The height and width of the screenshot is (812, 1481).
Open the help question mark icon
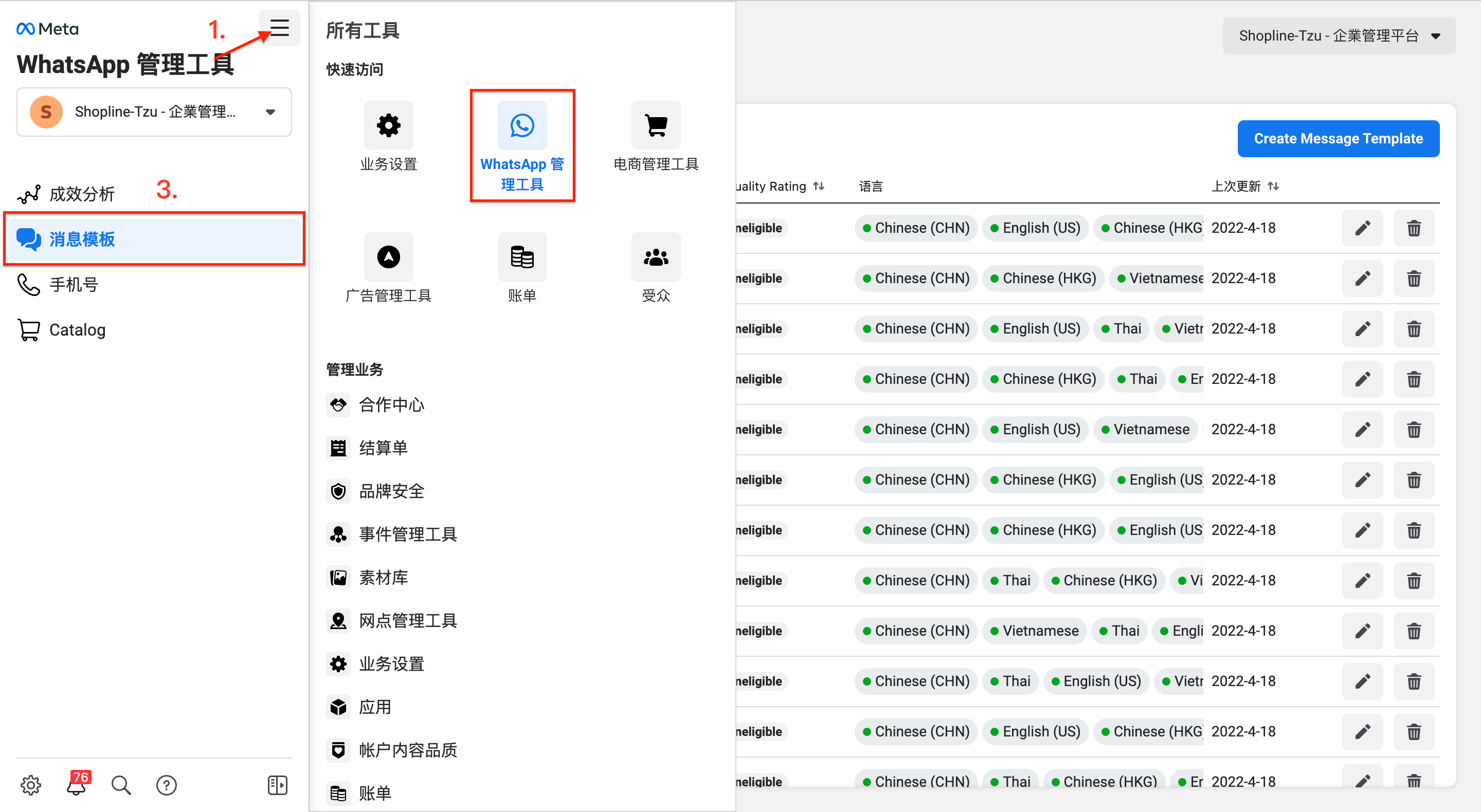tap(167, 785)
